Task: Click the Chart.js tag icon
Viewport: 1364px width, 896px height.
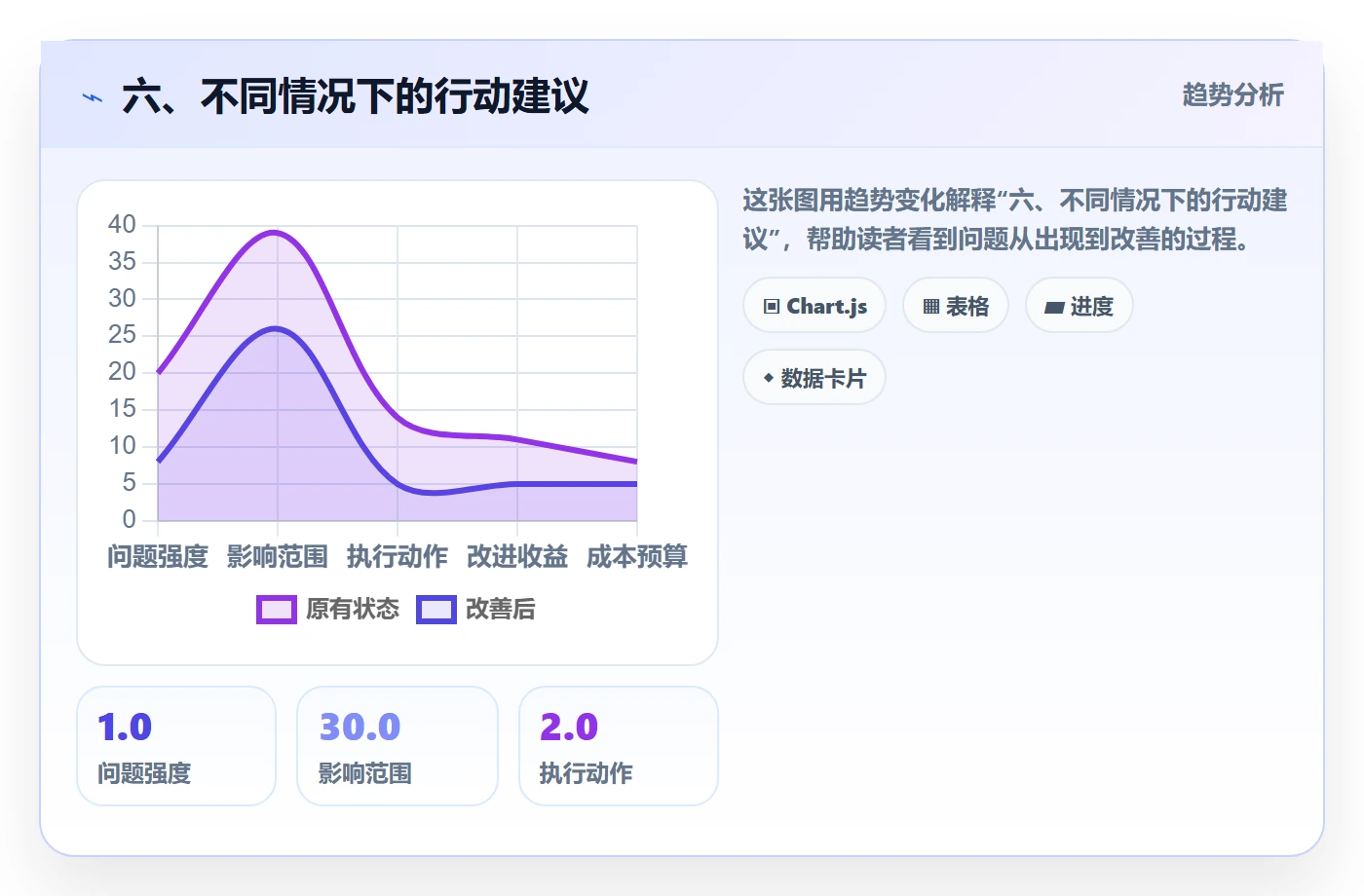Action: tap(772, 306)
